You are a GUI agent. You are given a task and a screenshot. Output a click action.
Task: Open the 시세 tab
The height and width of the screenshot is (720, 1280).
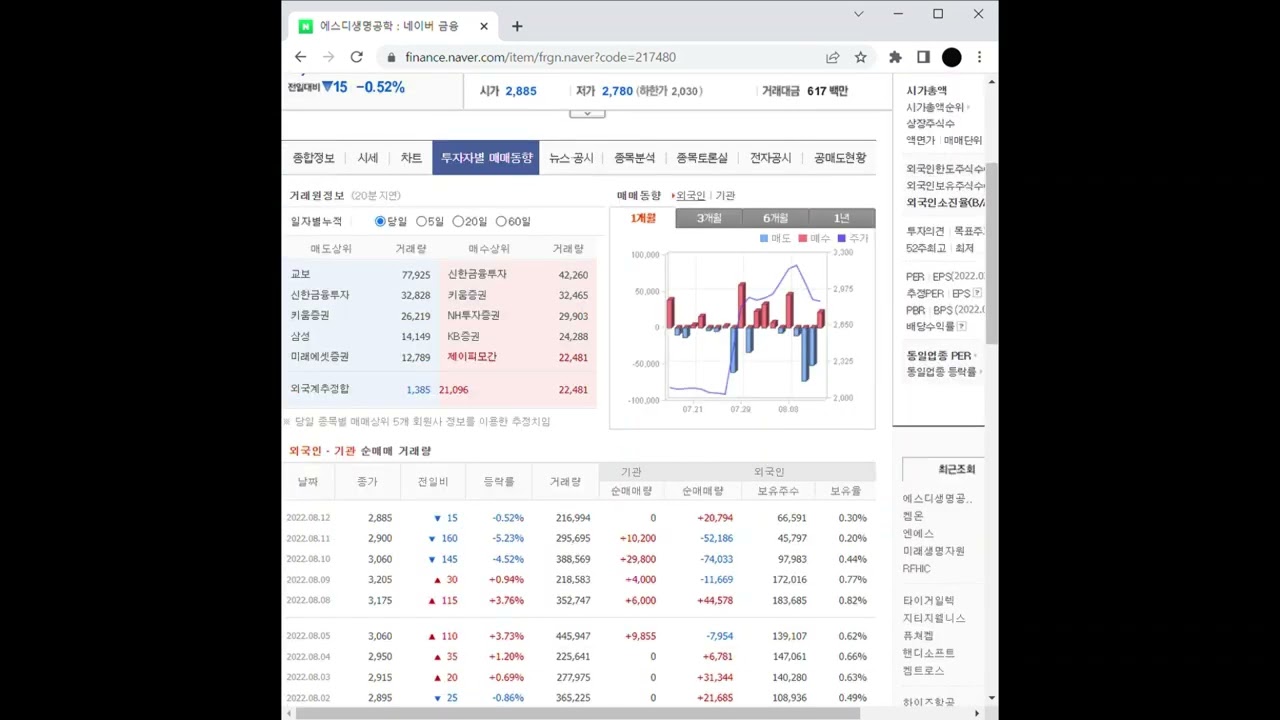[368, 158]
